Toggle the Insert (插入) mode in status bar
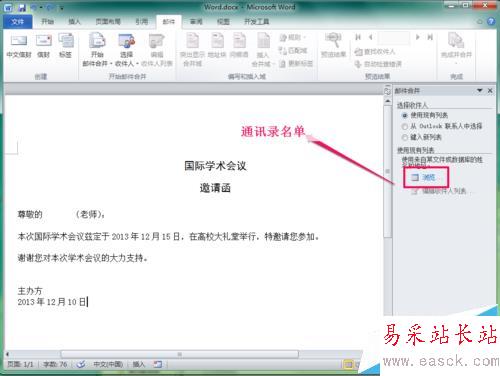Viewport: 500px width, 376px height. [x=139, y=364]
